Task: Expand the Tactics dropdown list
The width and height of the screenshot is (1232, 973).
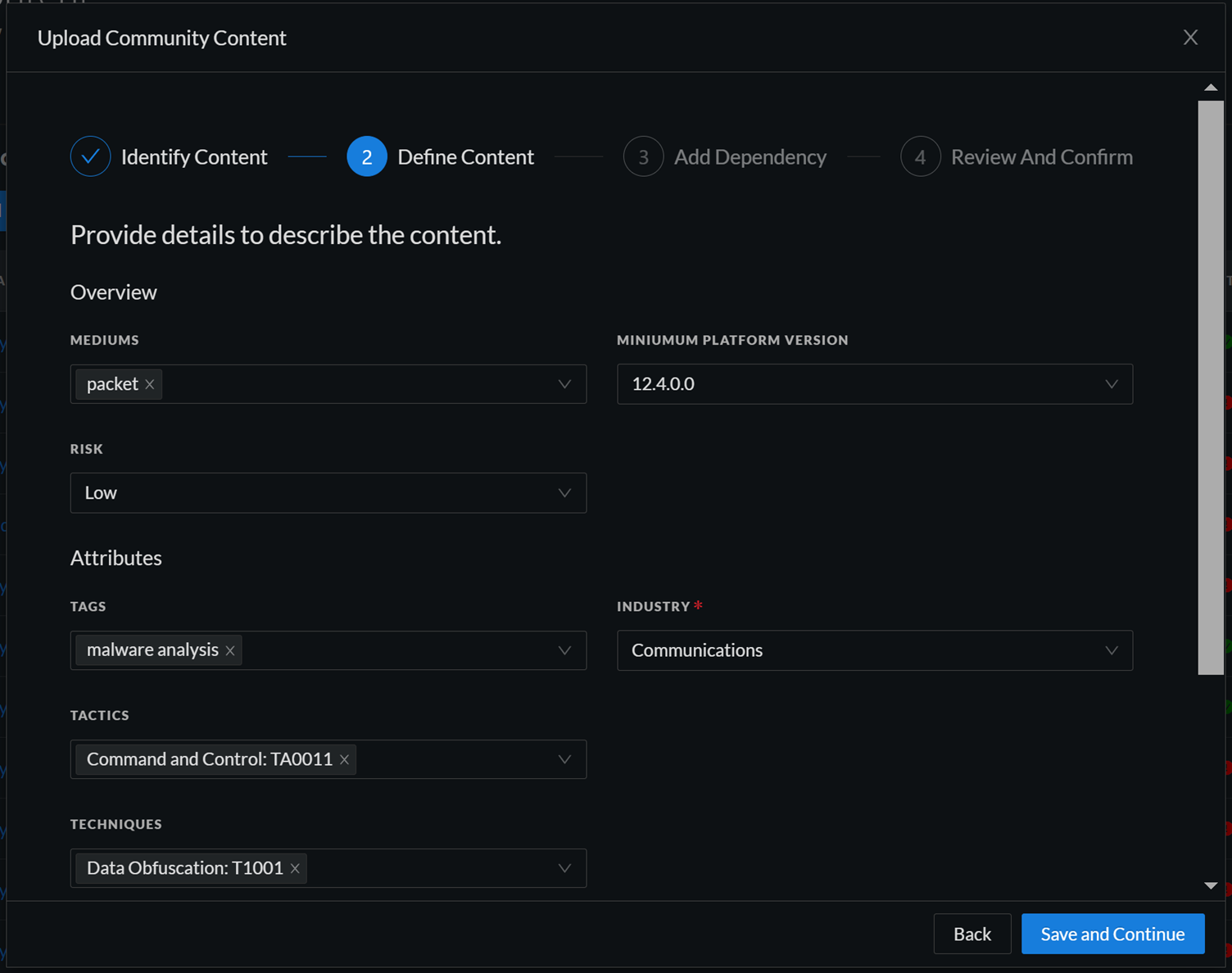Action: [x=564, y=759]
